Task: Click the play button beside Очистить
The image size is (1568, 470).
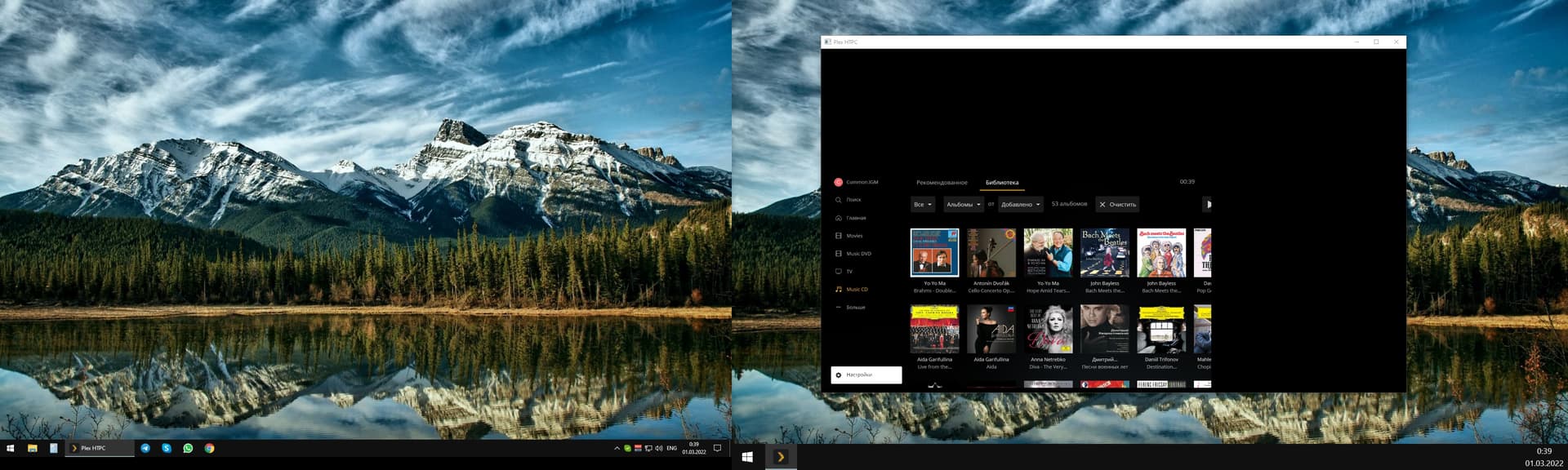Action: [1207, 205]
